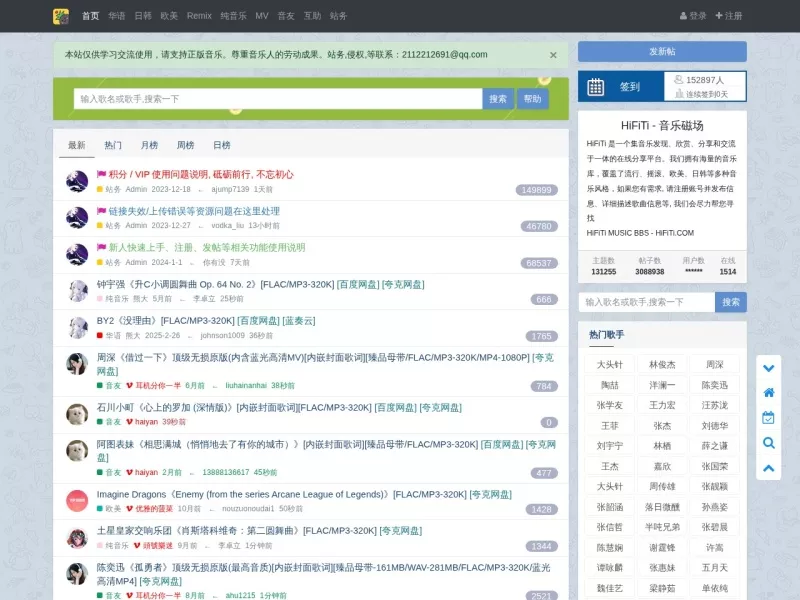Screen dimensions: 800x600
Task: Dismiss the green notice banner
Action: 553,55
